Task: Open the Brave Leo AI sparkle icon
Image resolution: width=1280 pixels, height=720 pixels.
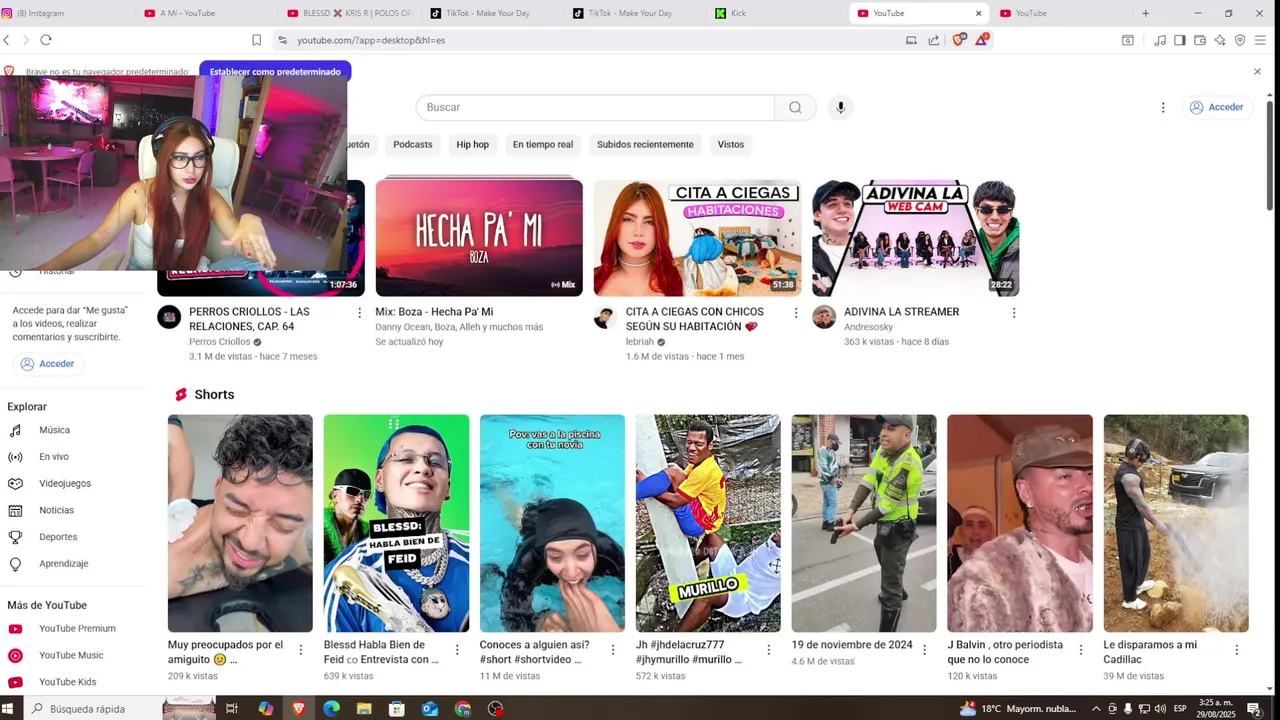Action: tap(1220, 40)
